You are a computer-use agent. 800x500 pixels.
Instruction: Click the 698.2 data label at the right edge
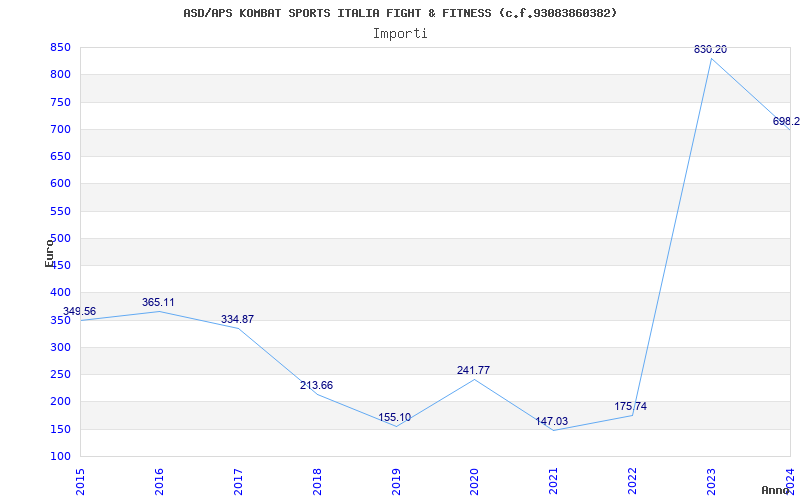point(786,121)
